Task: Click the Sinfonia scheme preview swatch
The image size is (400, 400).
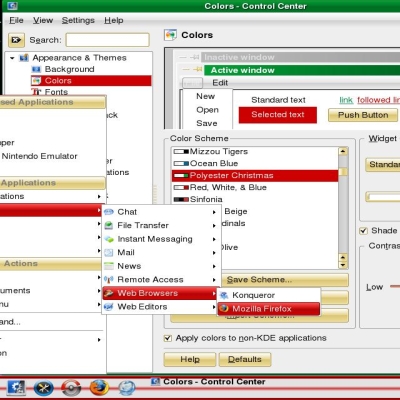Action: 181,199
